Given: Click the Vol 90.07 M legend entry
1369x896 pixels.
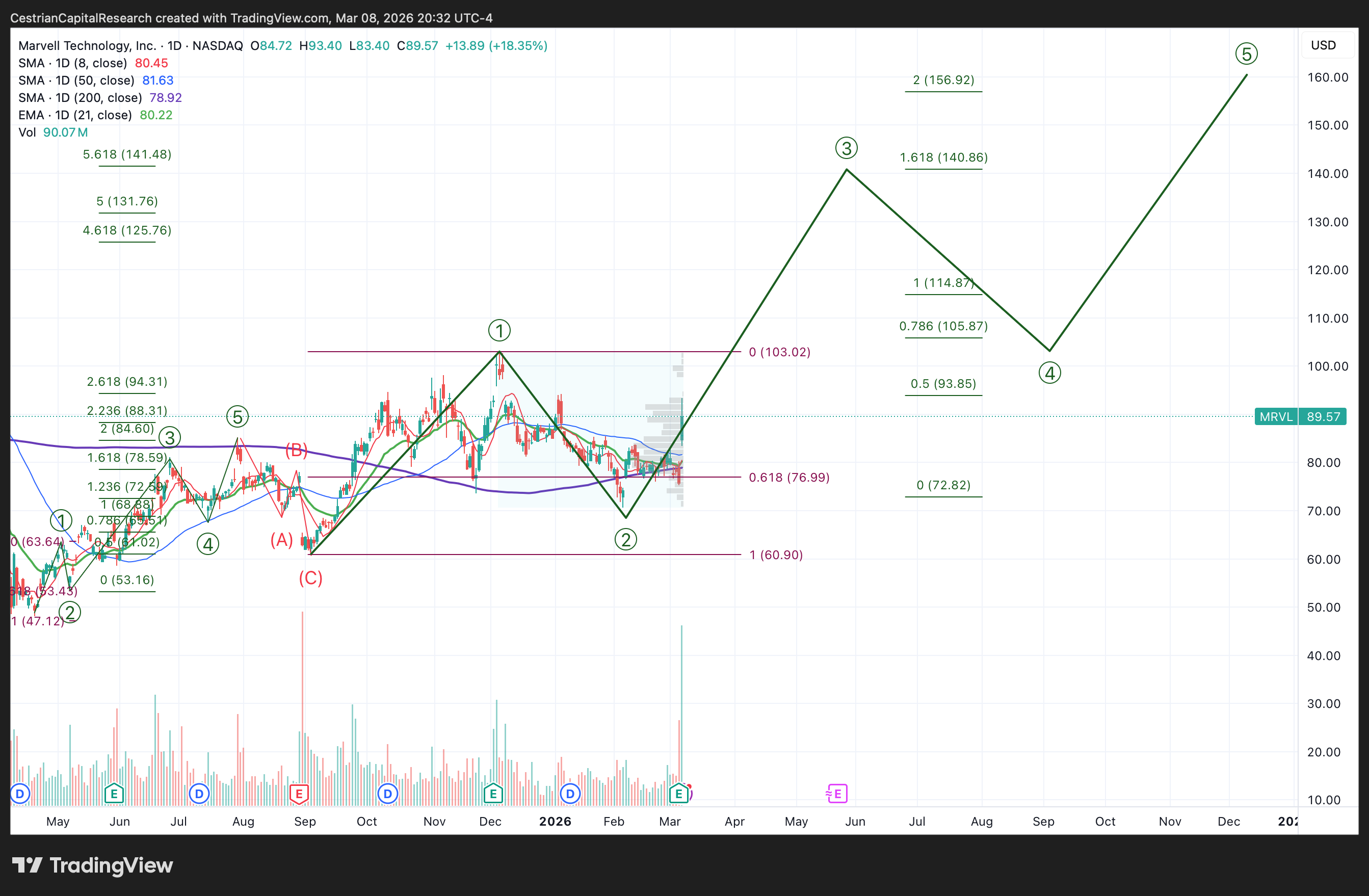Looking at the screenshot, I should (x=53, y=133).
